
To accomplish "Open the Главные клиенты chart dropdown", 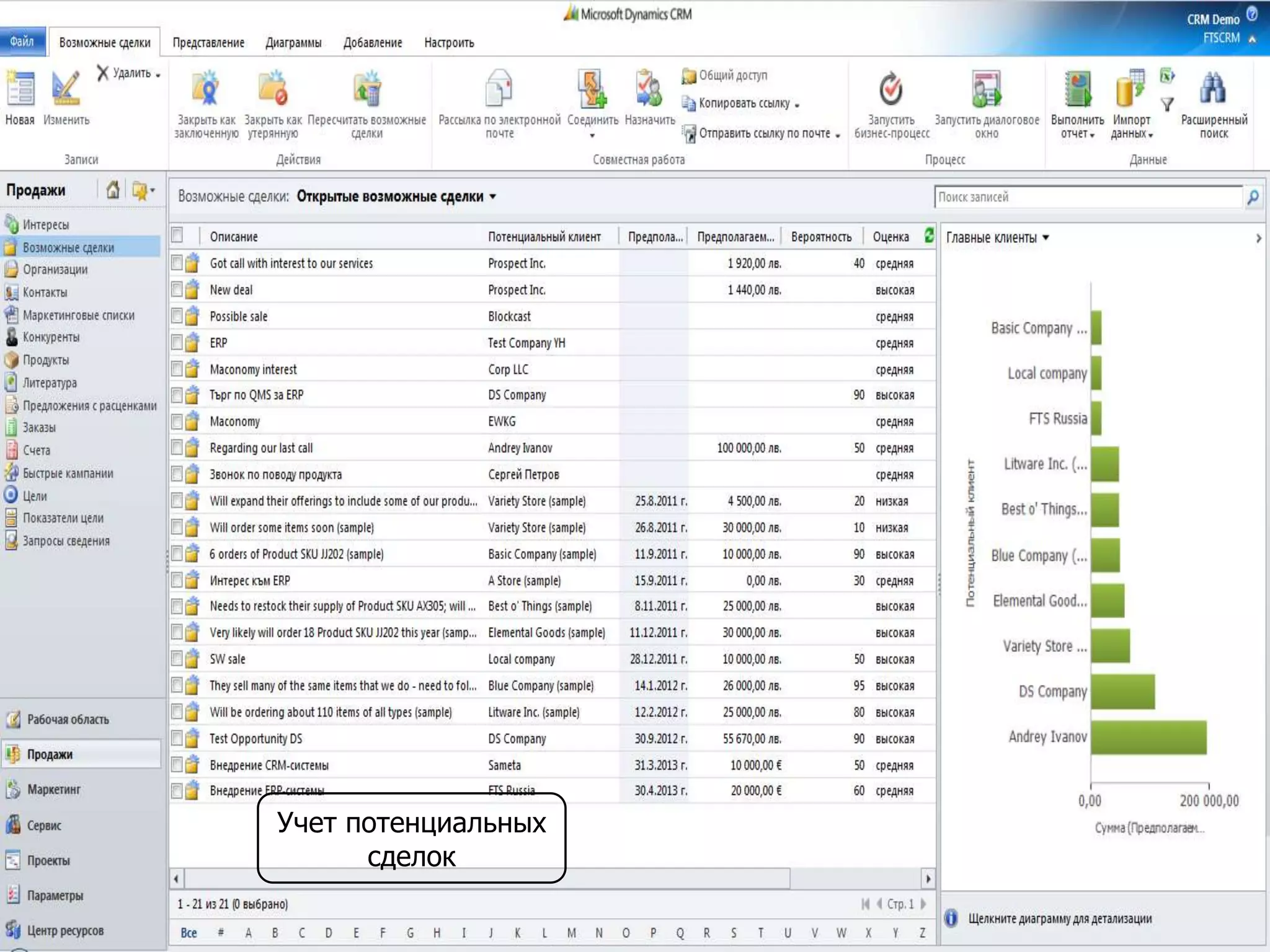I will pos(1046,238).
